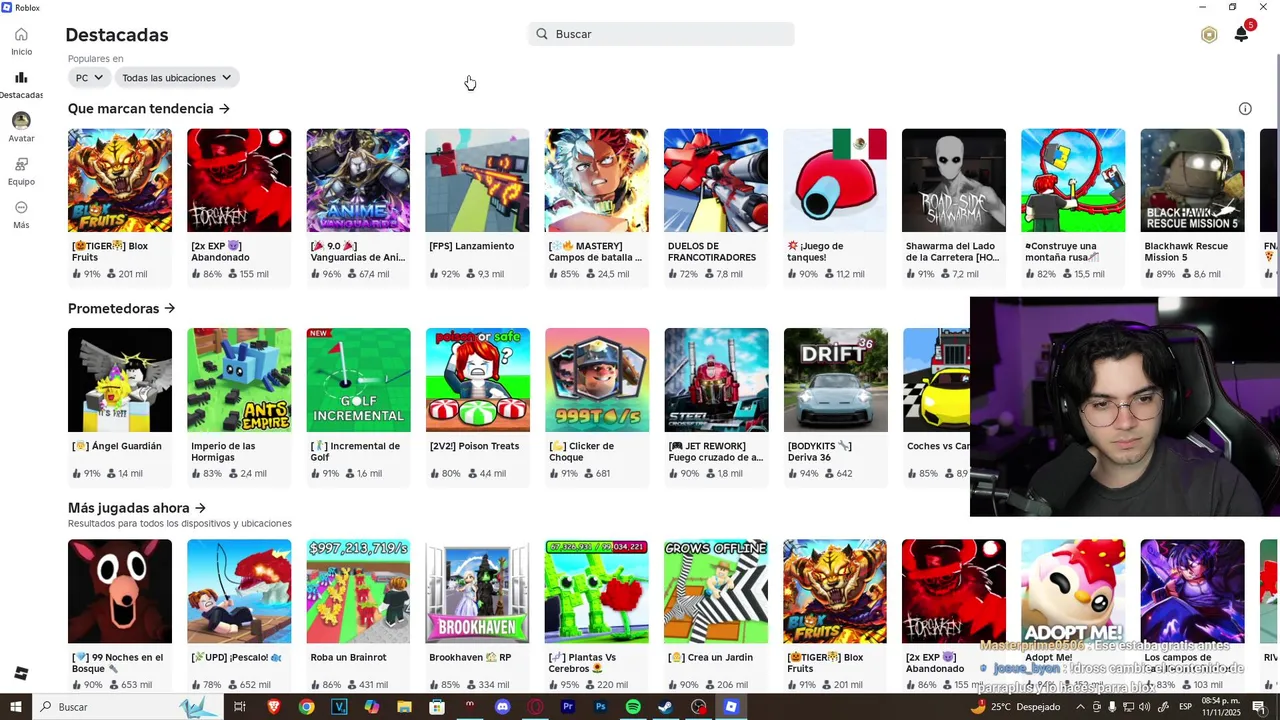The image size is (1280, 720).
Task: Open Steam from taskbar
Action: click(666, 707)
